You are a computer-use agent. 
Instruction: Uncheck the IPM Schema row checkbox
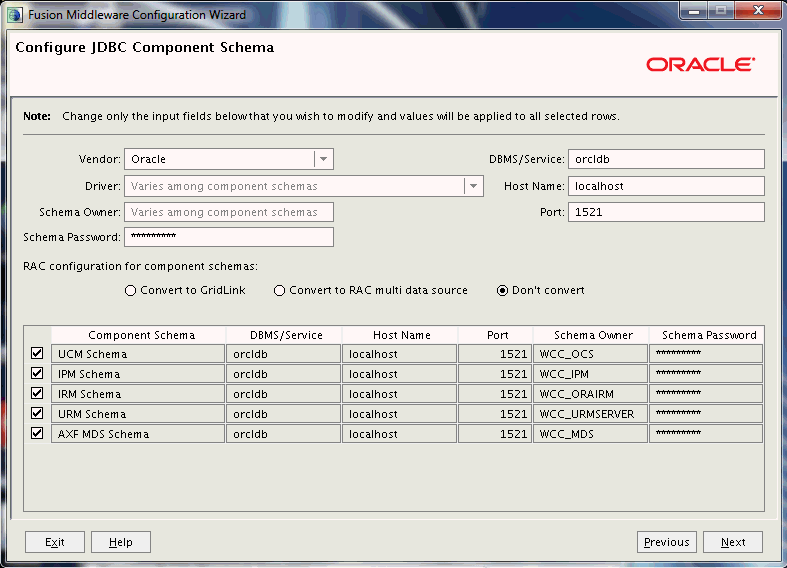coord(37,373)
